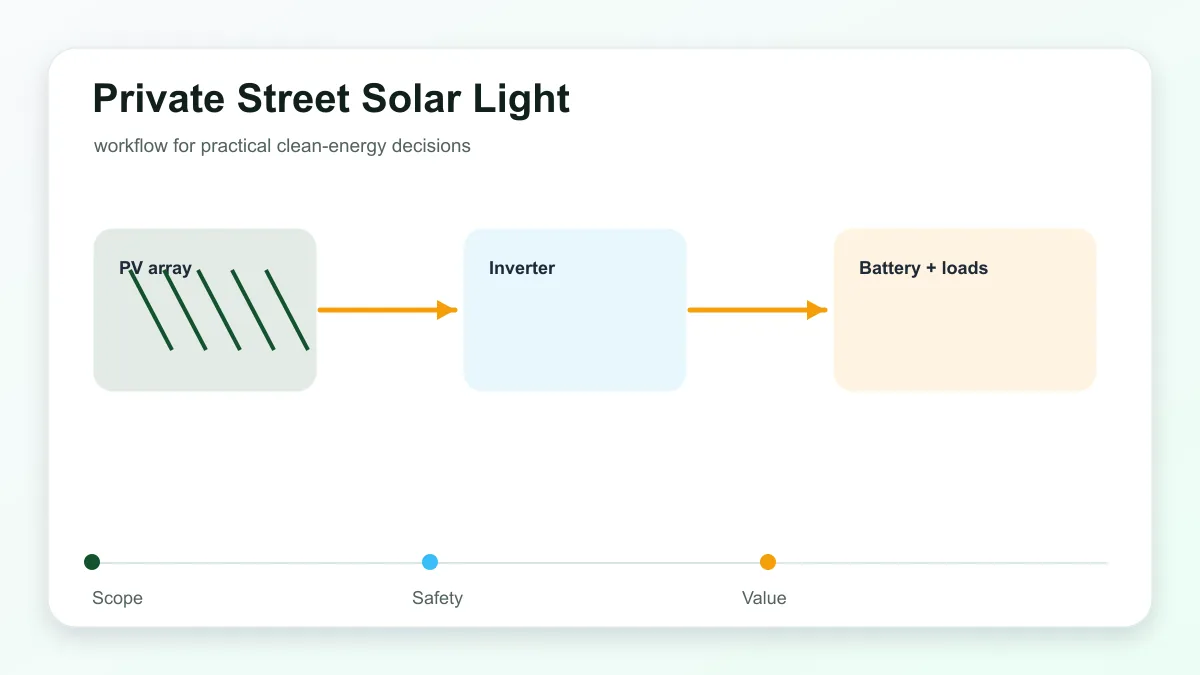Screen dimensions: 1200x675
Task: Select the dark green Scope marker
Action: (92, 562)
